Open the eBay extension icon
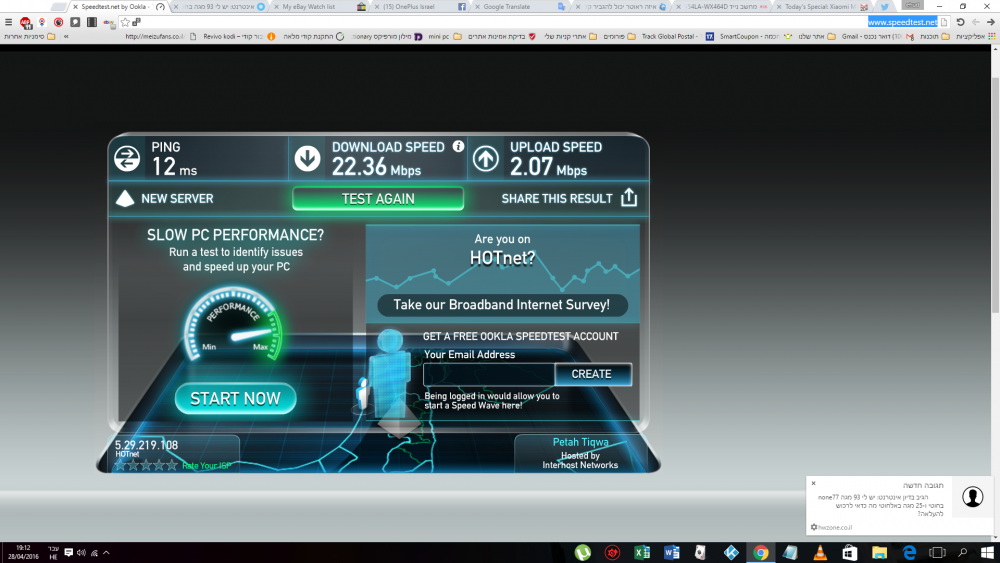The image size is (1000, 563). (x=109, y=23)
